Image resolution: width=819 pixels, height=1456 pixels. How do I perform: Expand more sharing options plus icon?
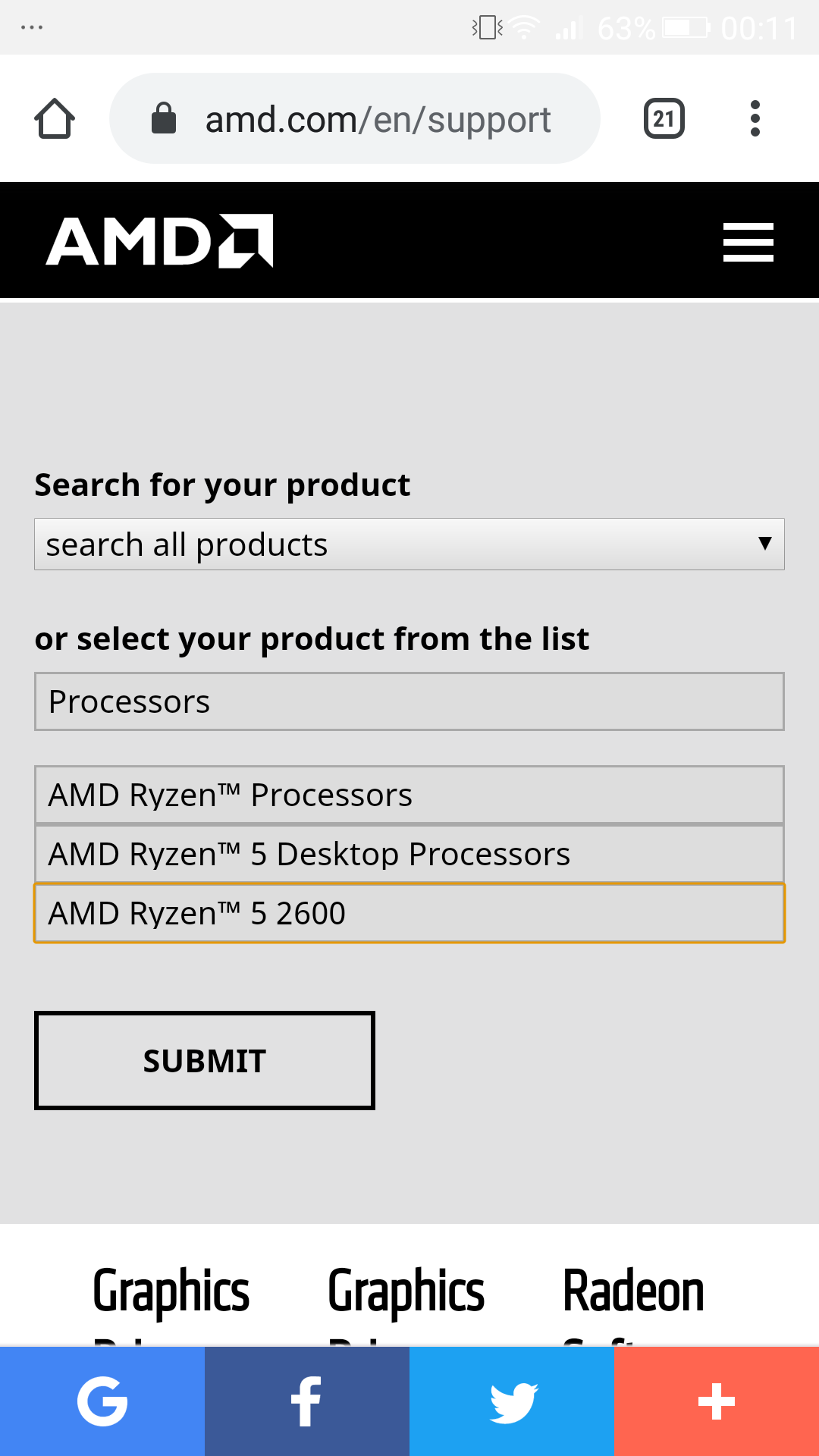[x=717, y=1401]
